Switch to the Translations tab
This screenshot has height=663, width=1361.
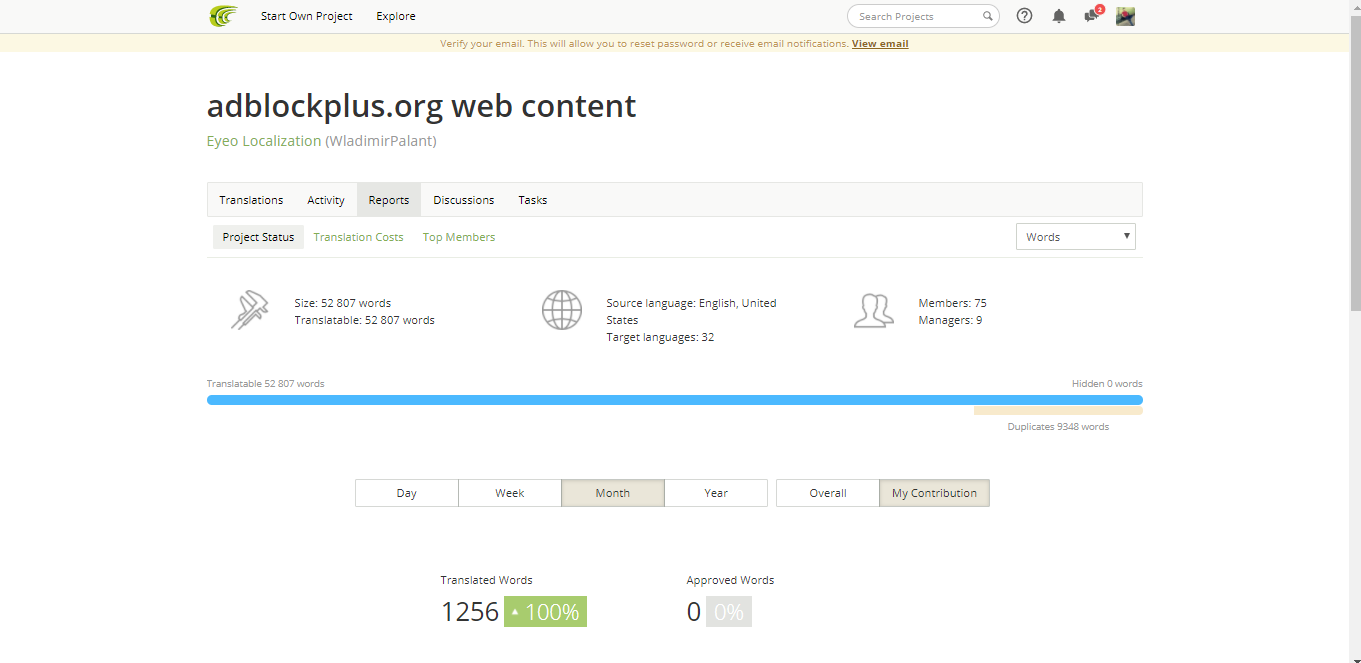(x=251, y=200)
